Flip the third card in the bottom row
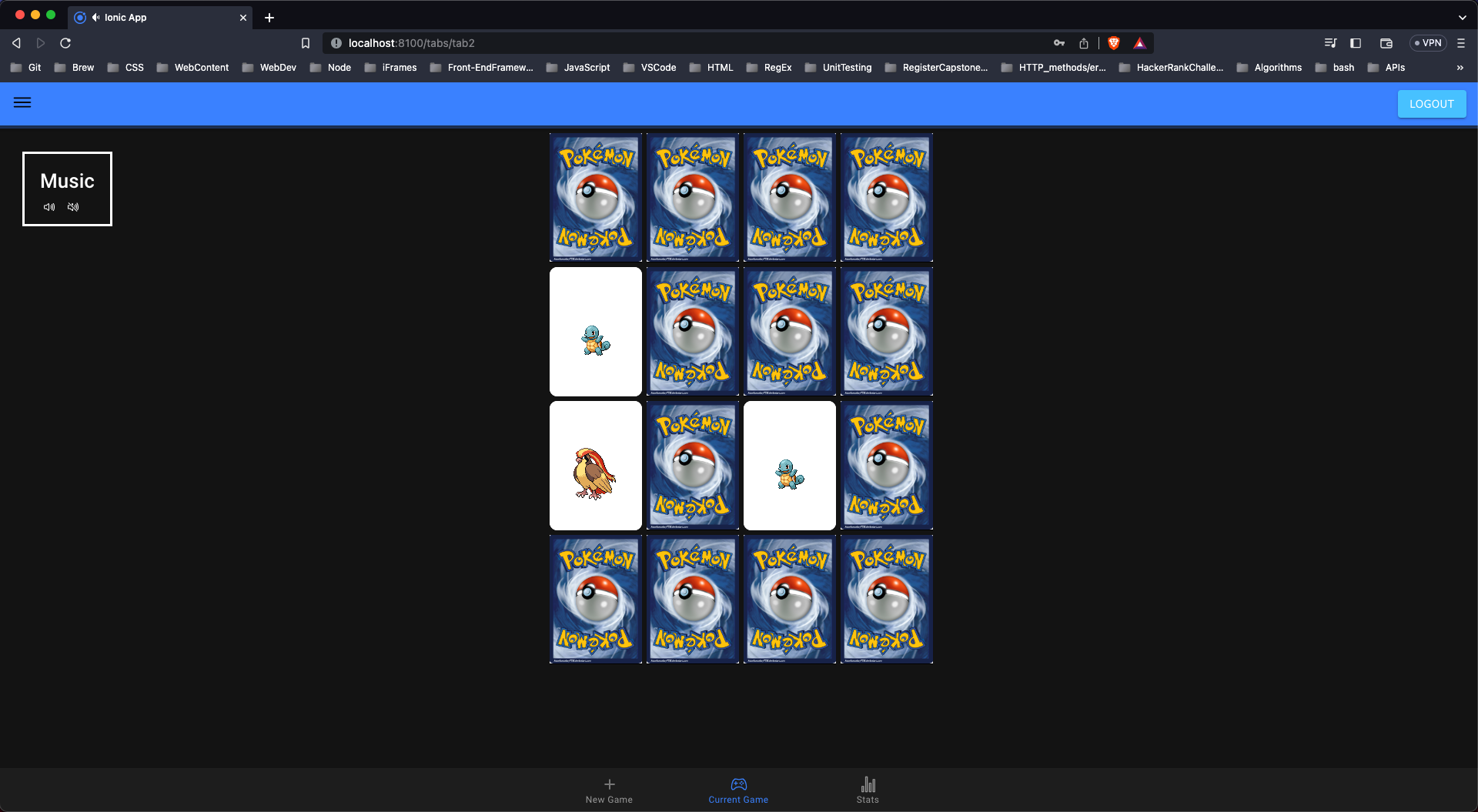The height and width of the screenshot is (812, 1478). [x=790, y=600]
